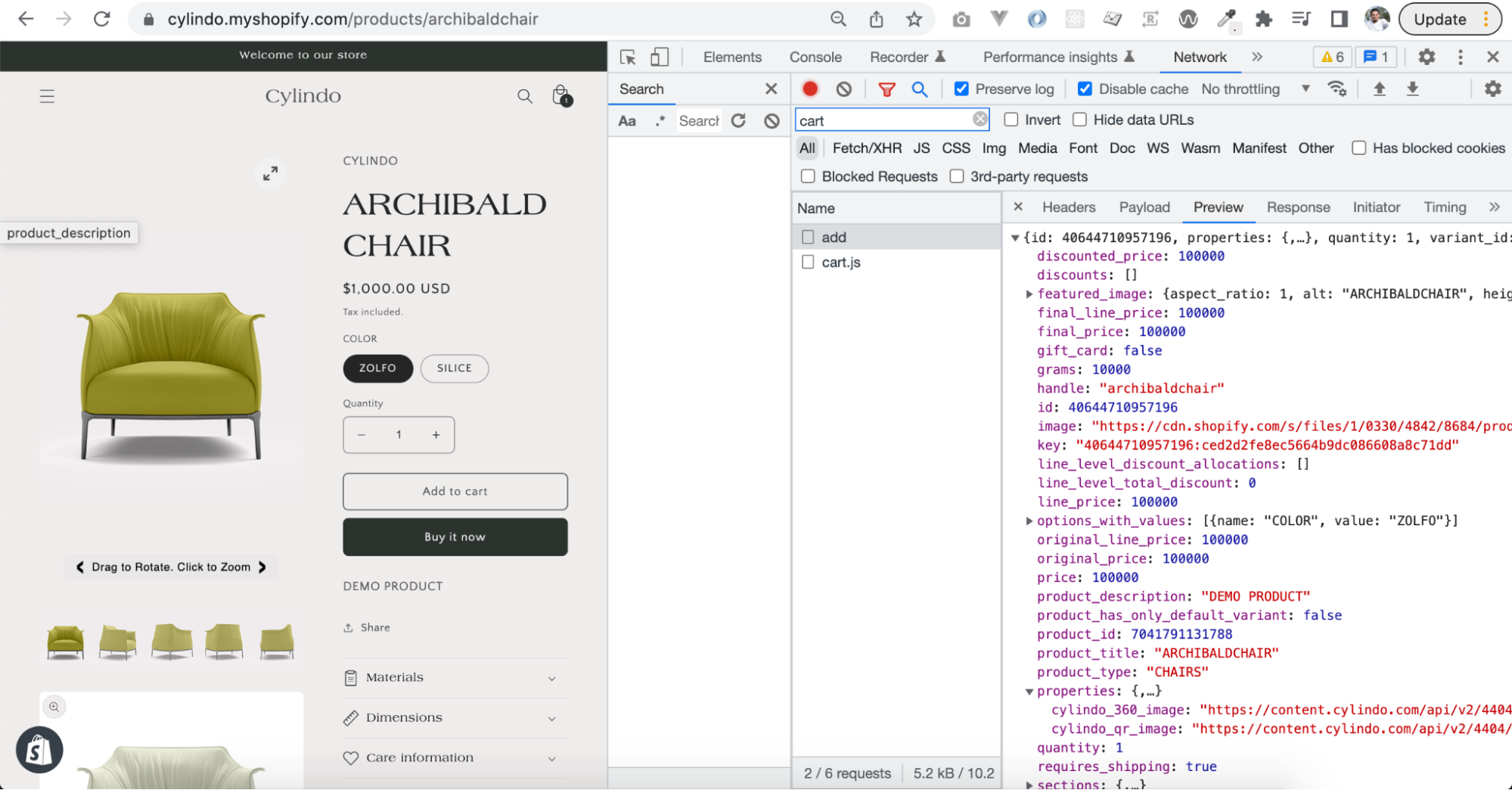
Task: Select the inspect element tool
Action: click(x=628, y=57)
